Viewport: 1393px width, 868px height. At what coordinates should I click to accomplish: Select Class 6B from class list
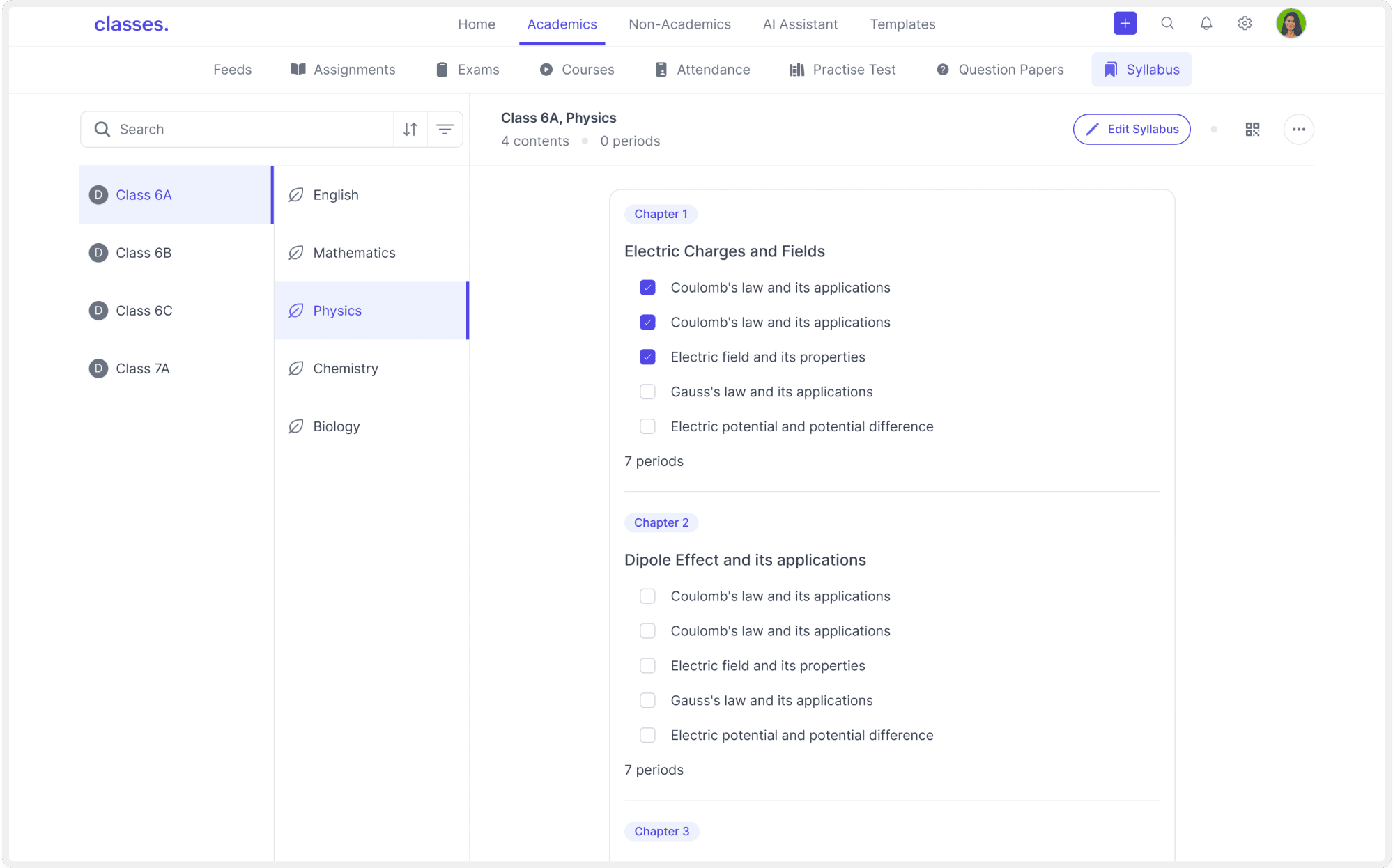pyautogui.click(x=144, y=253)
